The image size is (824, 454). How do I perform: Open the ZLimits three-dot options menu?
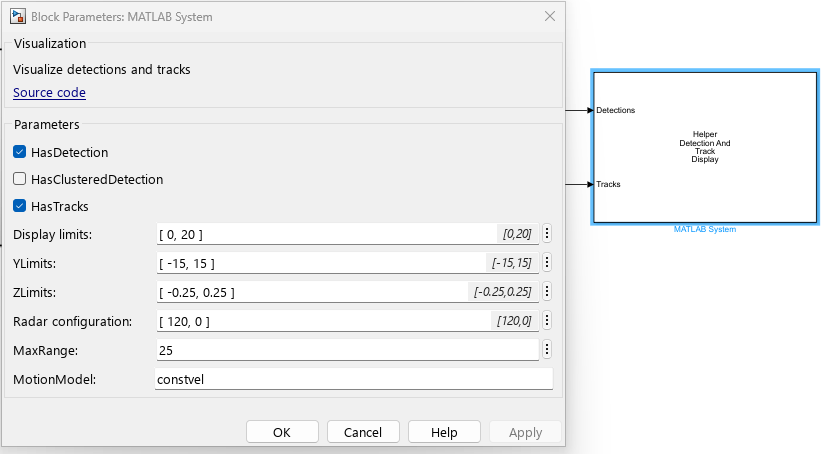click(547, 292)
